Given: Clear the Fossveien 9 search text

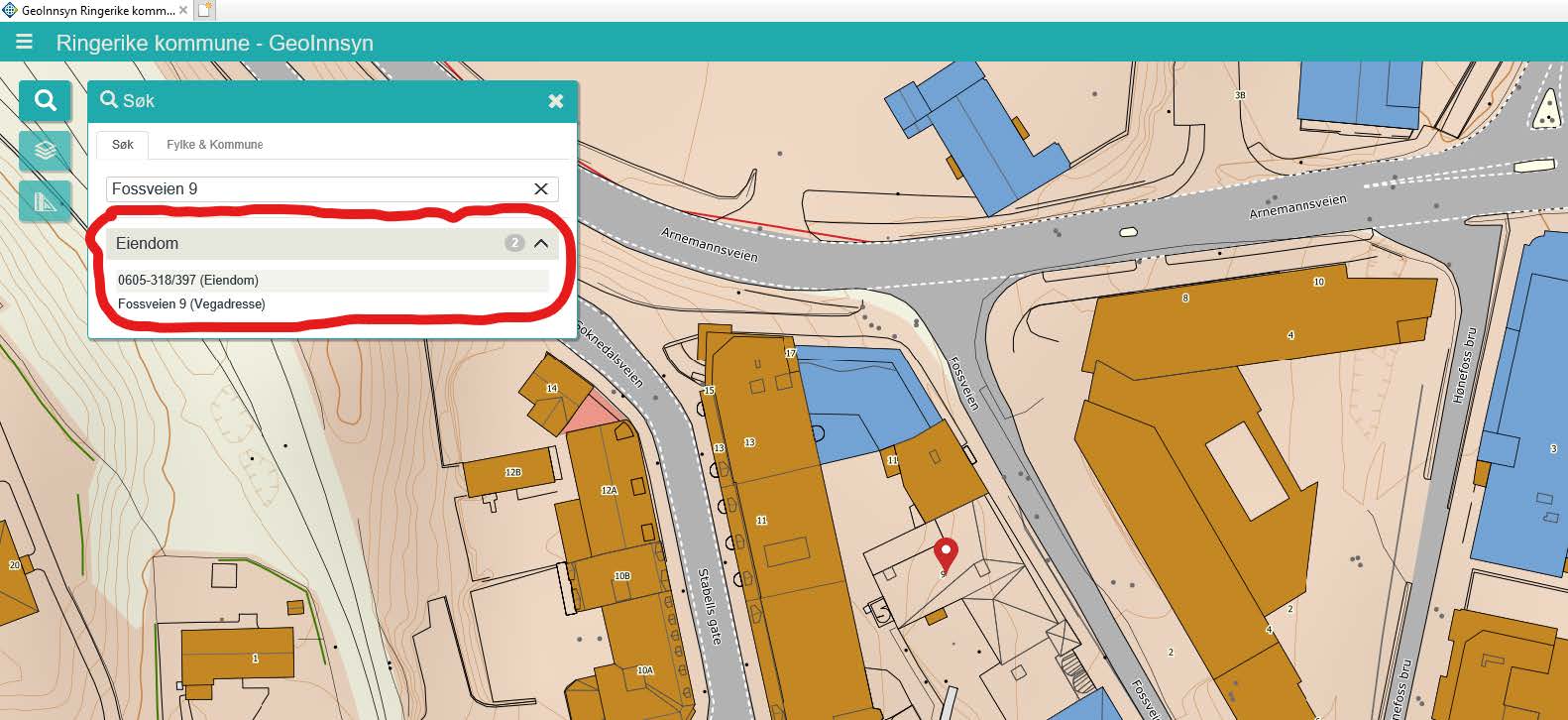Looking at the screenshot, I should (541, 188).
